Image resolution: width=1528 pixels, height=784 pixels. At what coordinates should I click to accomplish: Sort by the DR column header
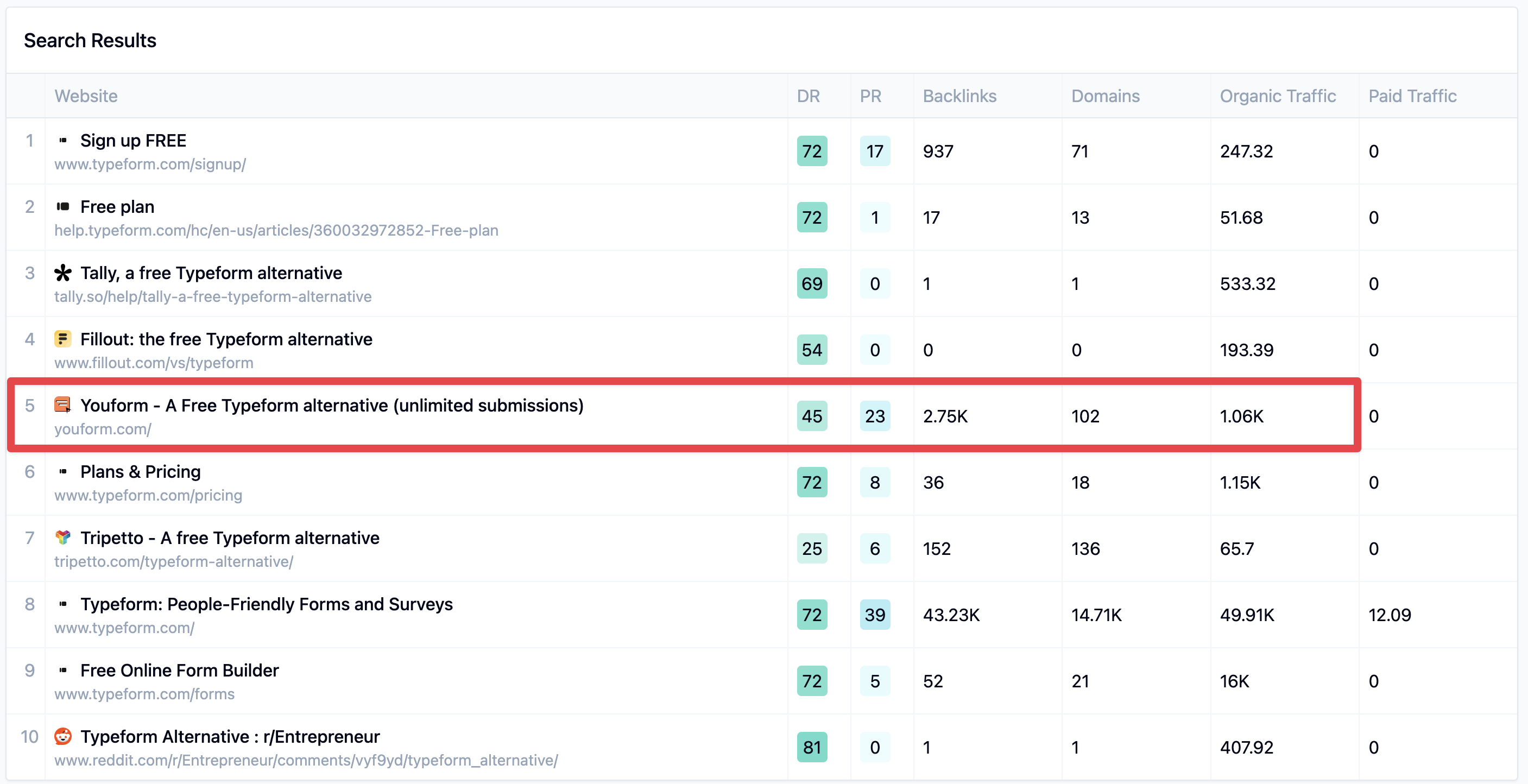pyautogui.click(x=808, y=96)
